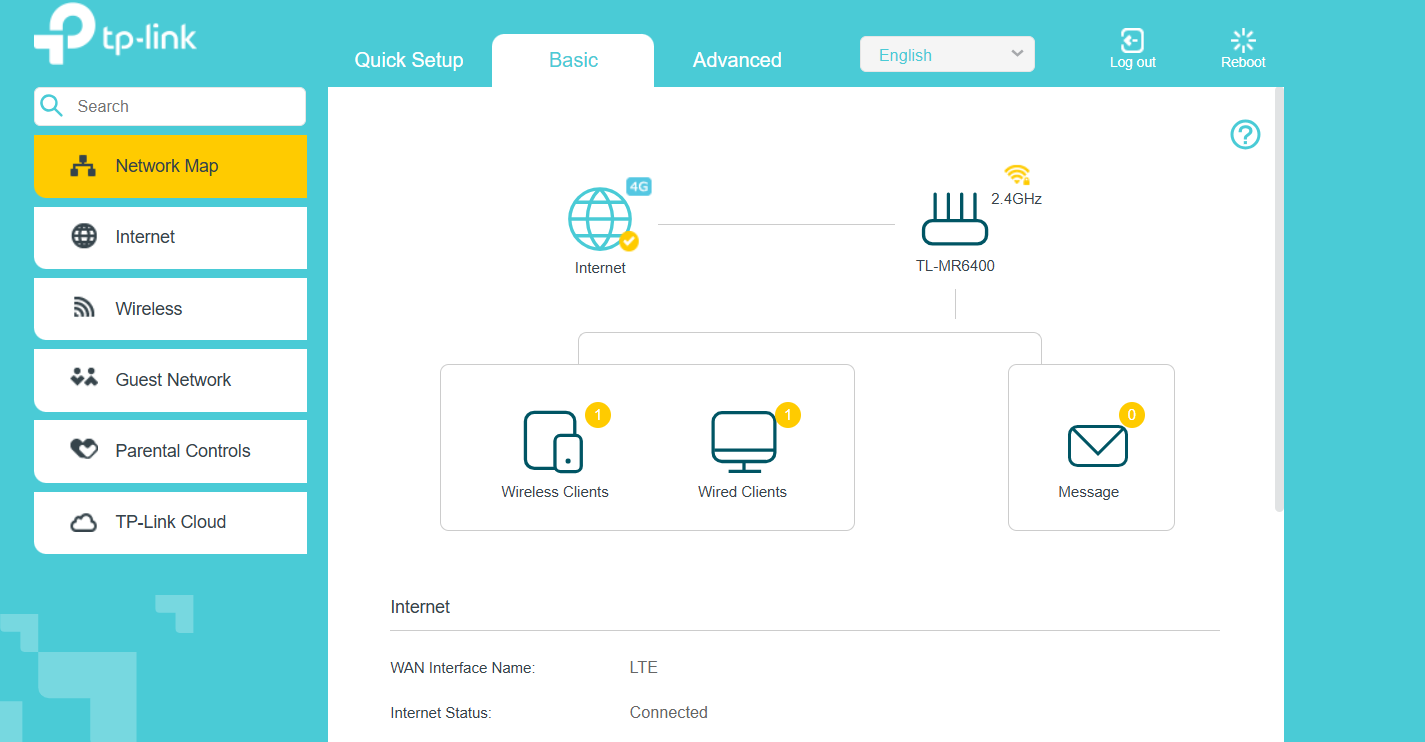Open the Message envelope icon
Image resolution: width=1425 pixels, height=742 pixels.
point(1097,445)
